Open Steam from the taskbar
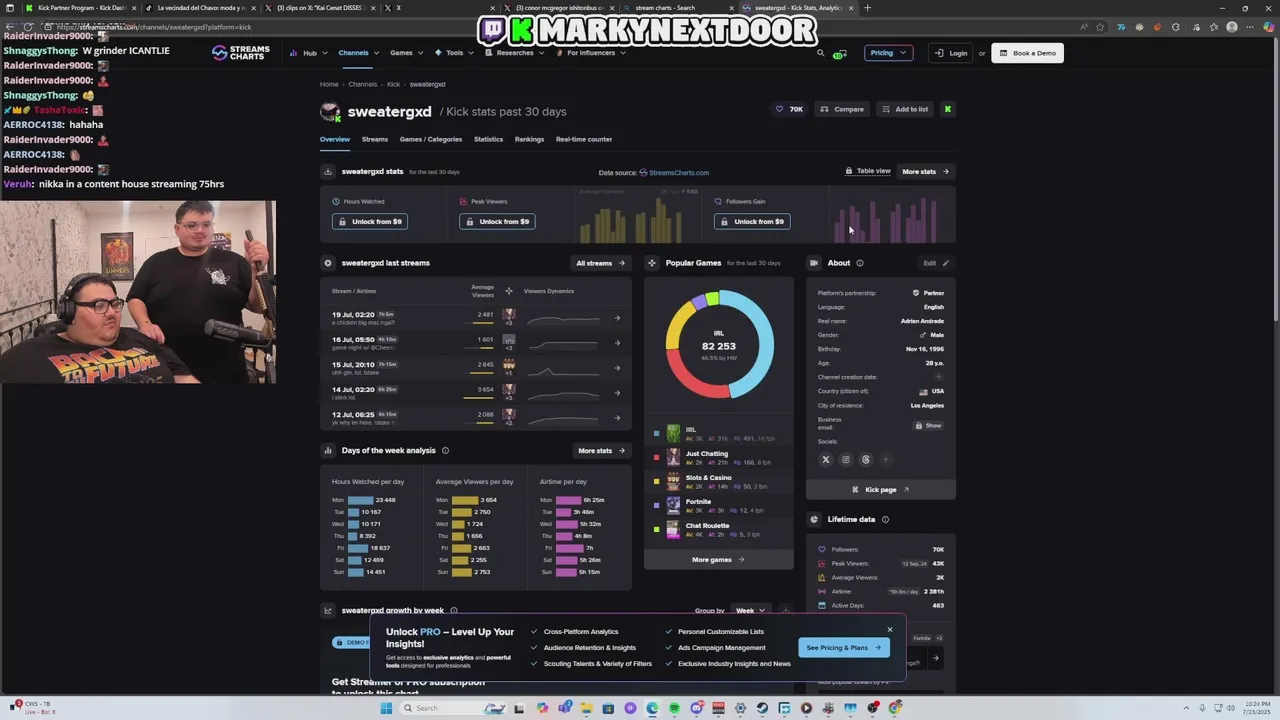Image resolution: width=1280 pixels, height=720 pixels. pos(762,708)
